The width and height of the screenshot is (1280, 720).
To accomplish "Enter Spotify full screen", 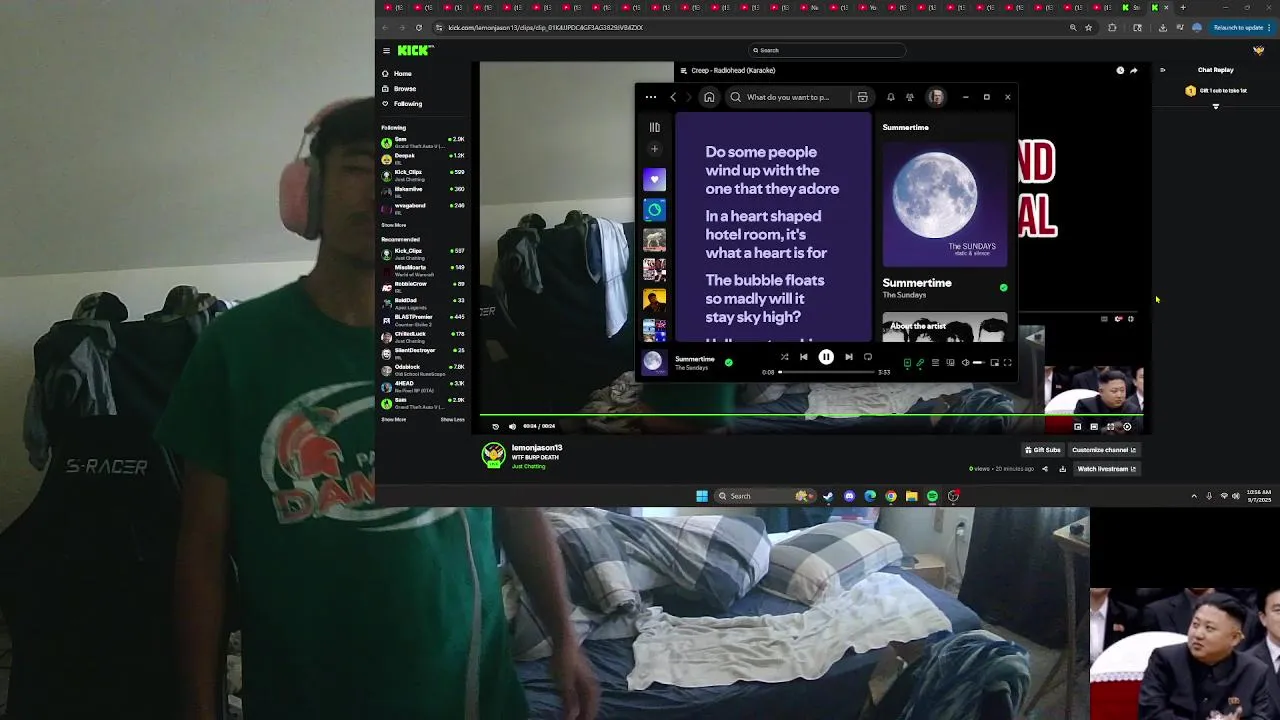I will (x=1007, y=363).
